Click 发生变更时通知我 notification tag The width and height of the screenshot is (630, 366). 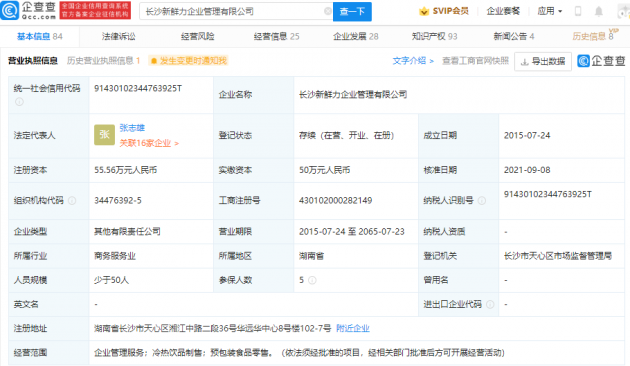coord(188,61)
